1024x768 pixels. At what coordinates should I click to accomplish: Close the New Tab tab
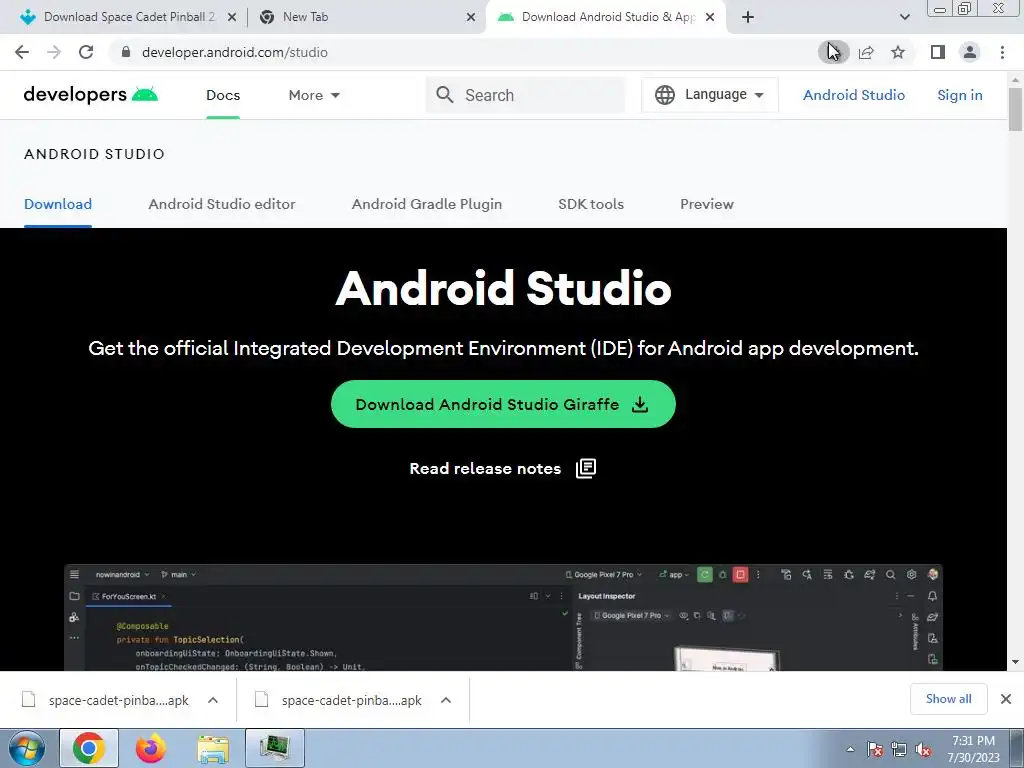click(x=471, y=18)
